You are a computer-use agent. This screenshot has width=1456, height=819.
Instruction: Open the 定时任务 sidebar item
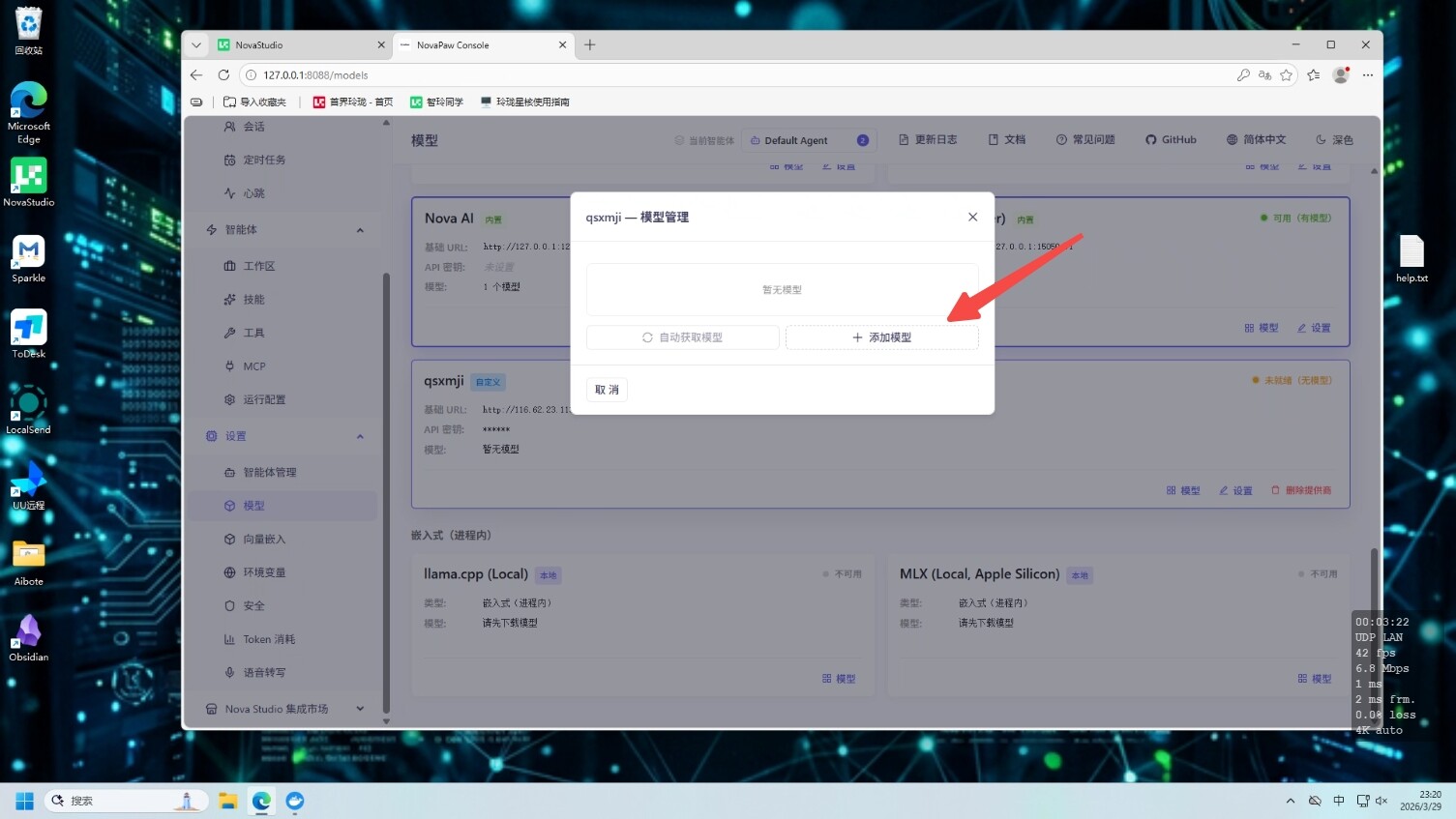(x=263, y=160)
